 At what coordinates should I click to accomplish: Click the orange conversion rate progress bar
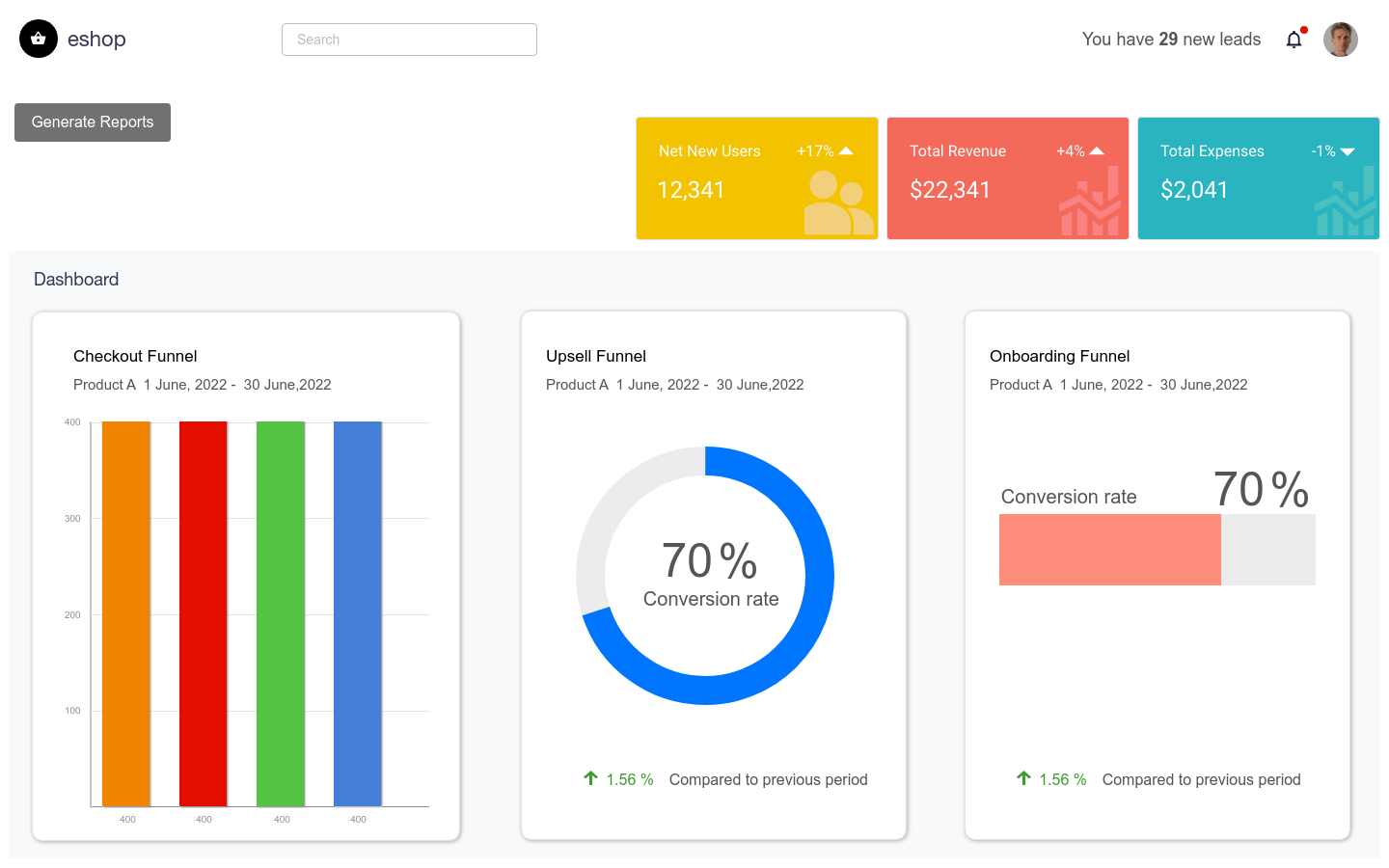pos(1109,550)
